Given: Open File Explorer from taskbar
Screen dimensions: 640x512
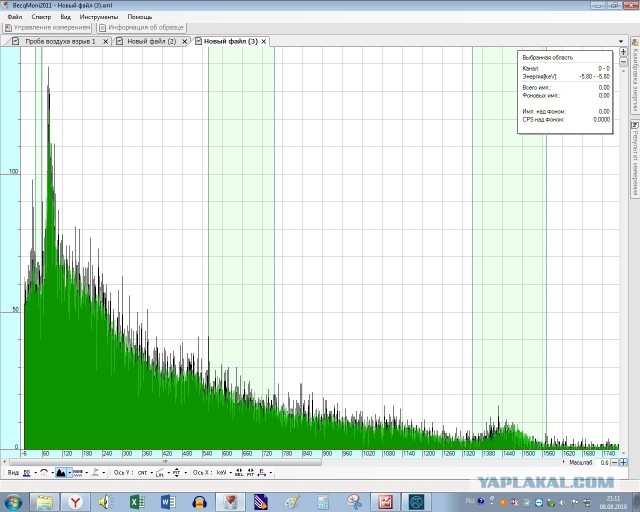Looking at the screenshot, I should 44,502.
